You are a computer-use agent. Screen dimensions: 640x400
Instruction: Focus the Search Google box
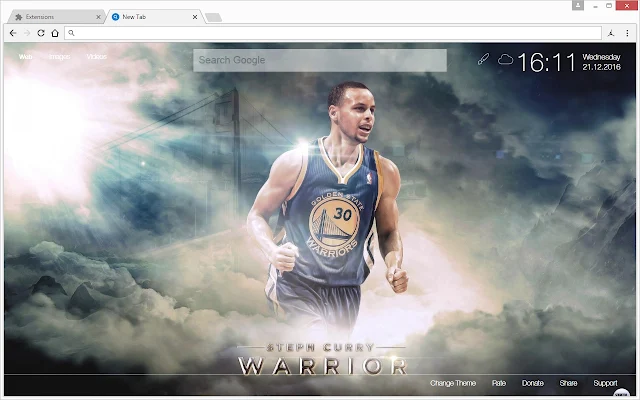pyautogui.click(x=320, y=60)
